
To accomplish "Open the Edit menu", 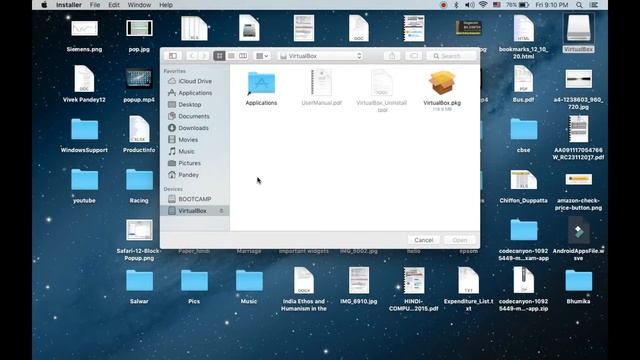I will point(114,5).
